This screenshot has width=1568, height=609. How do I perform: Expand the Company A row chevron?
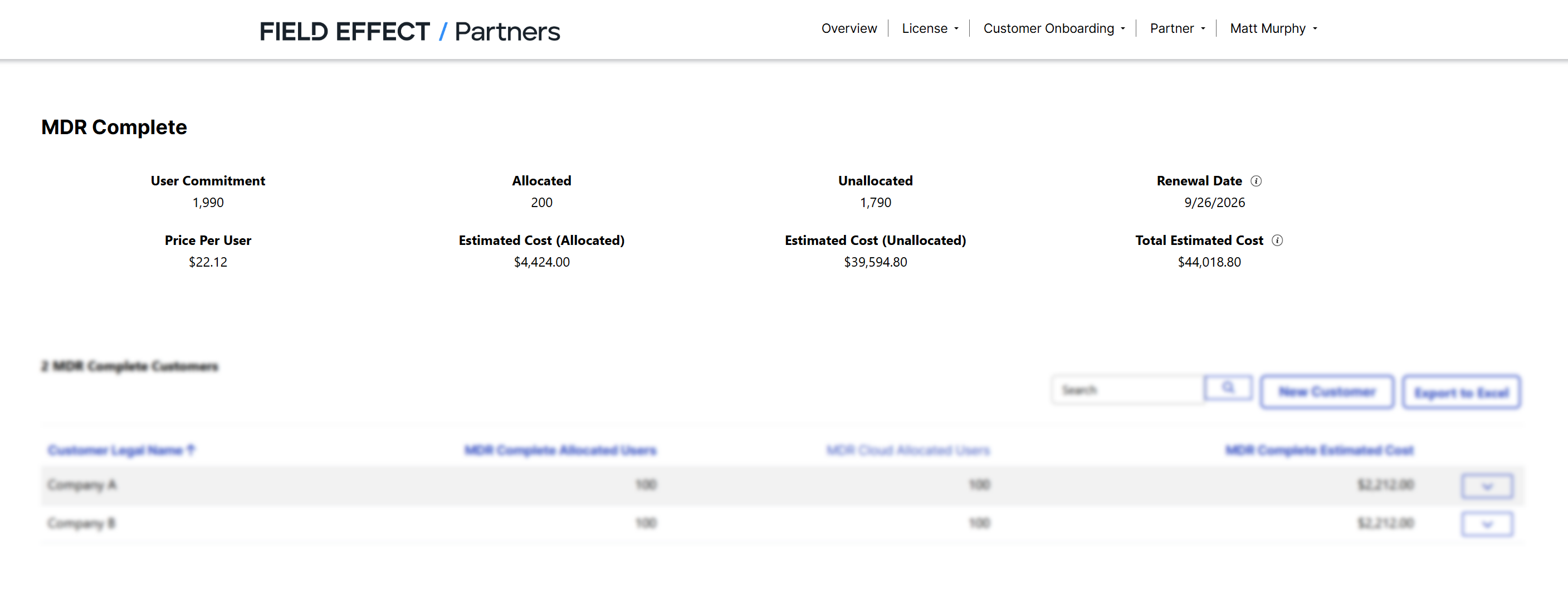[x=1487, y=486]
